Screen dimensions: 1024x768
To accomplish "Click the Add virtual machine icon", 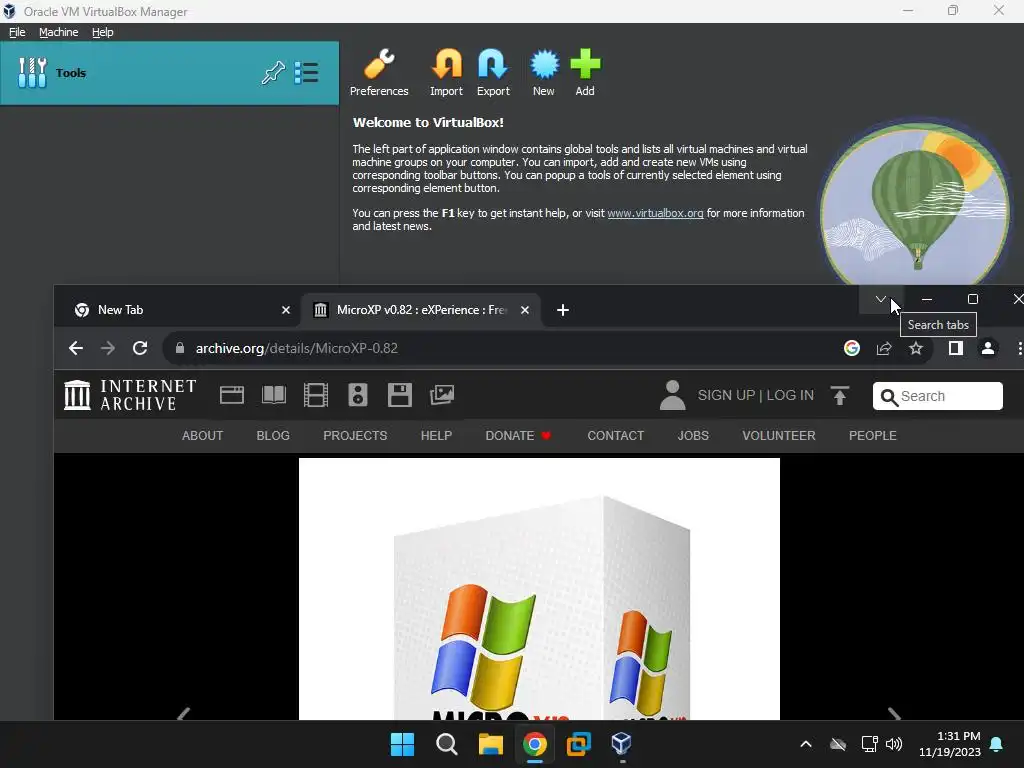I will [585, 72].
